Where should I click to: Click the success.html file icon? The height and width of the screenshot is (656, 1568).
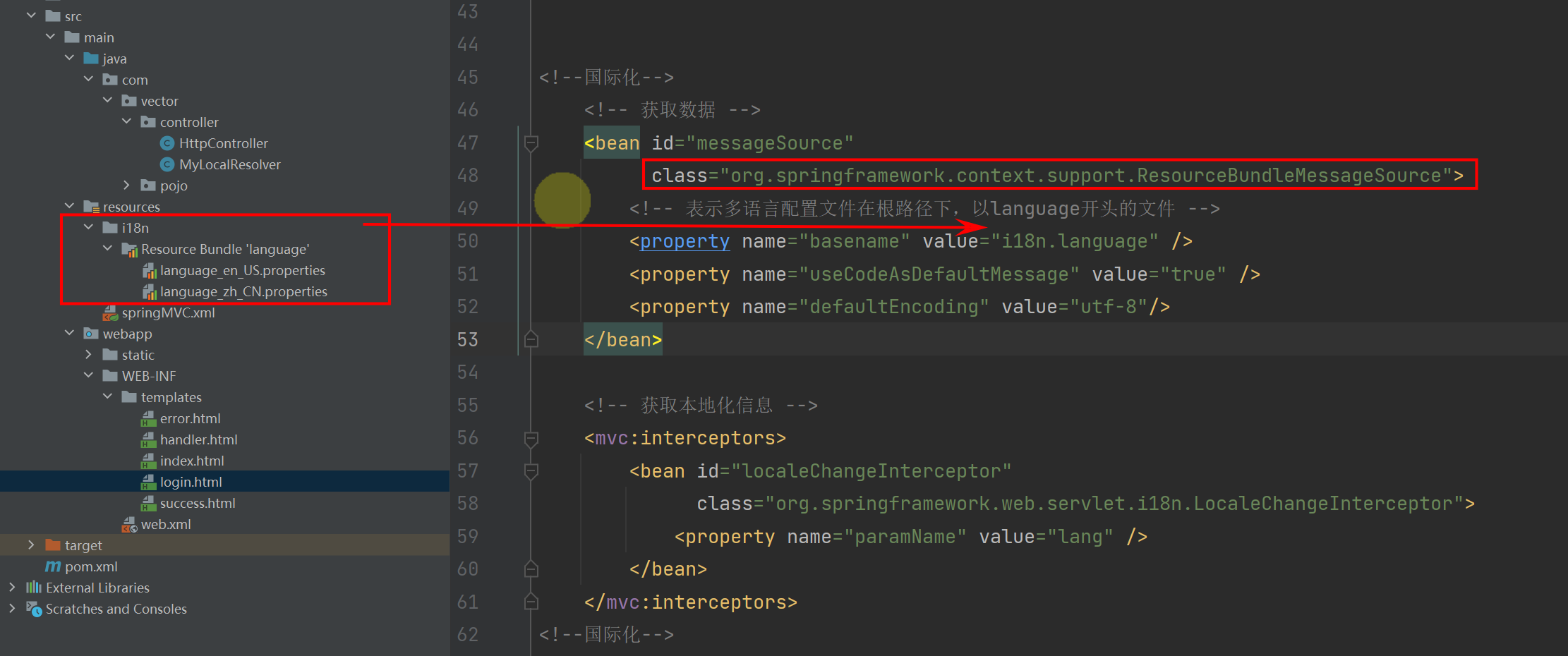pos(148,504)
